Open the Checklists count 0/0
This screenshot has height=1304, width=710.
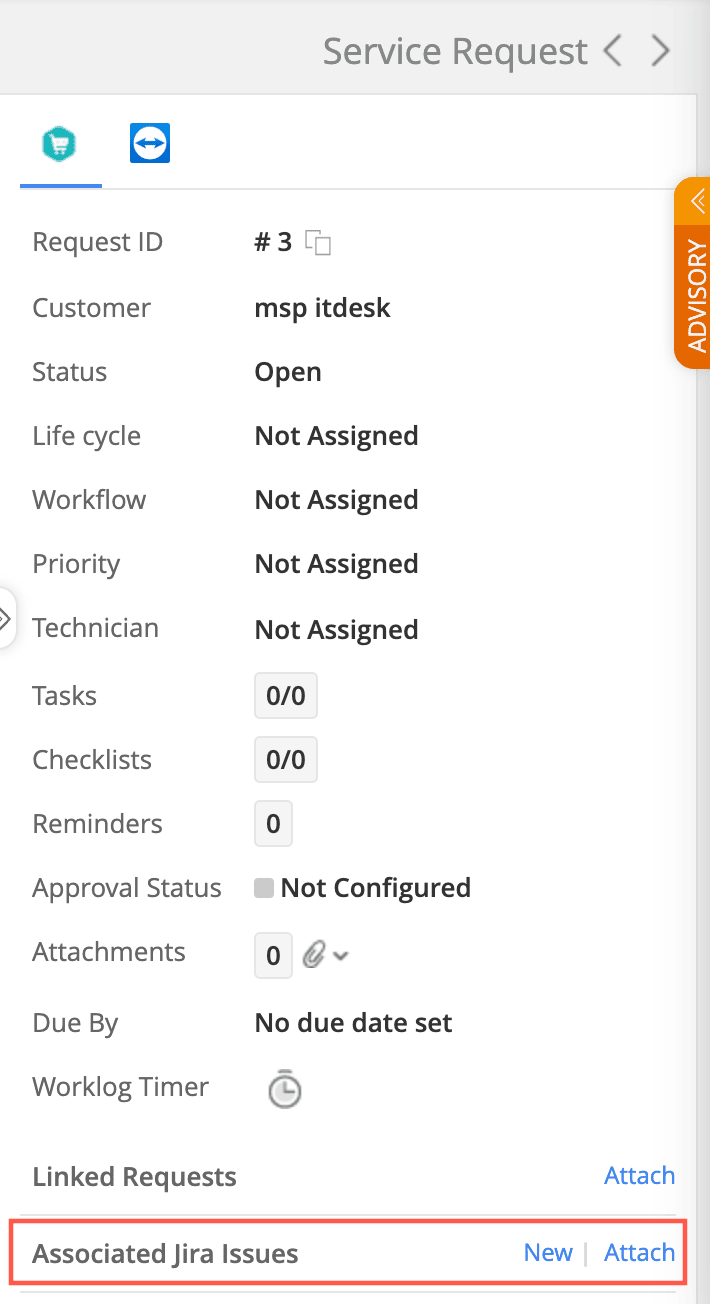(x=286, y=760)
